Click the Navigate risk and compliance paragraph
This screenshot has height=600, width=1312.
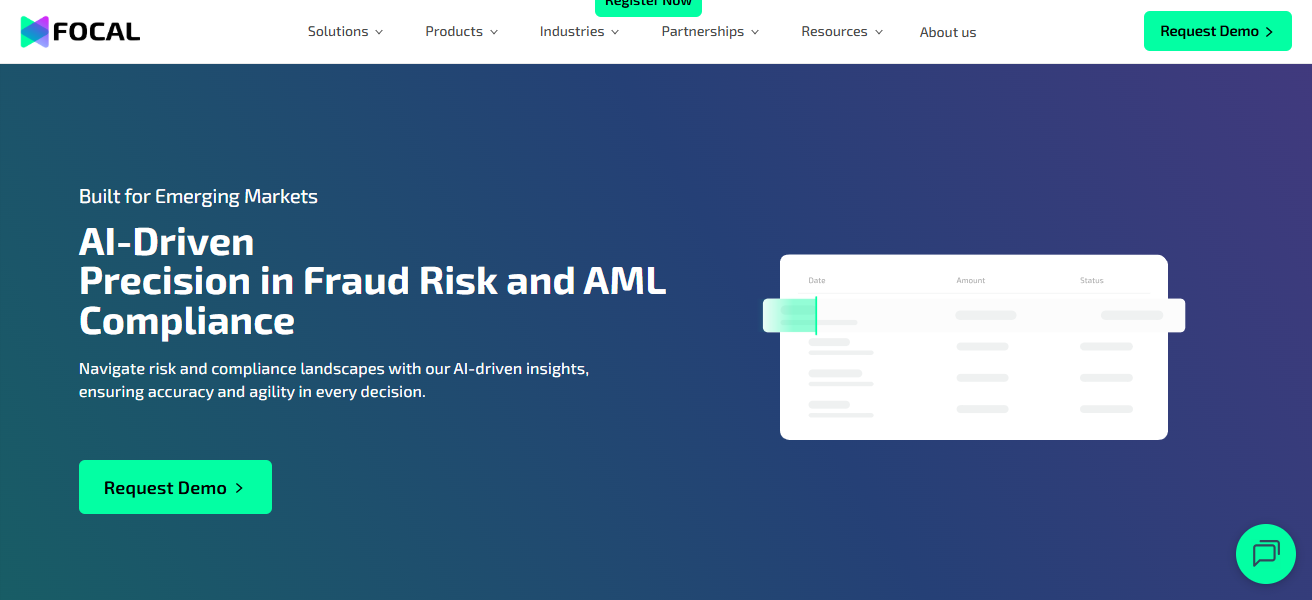click(334, 380)
